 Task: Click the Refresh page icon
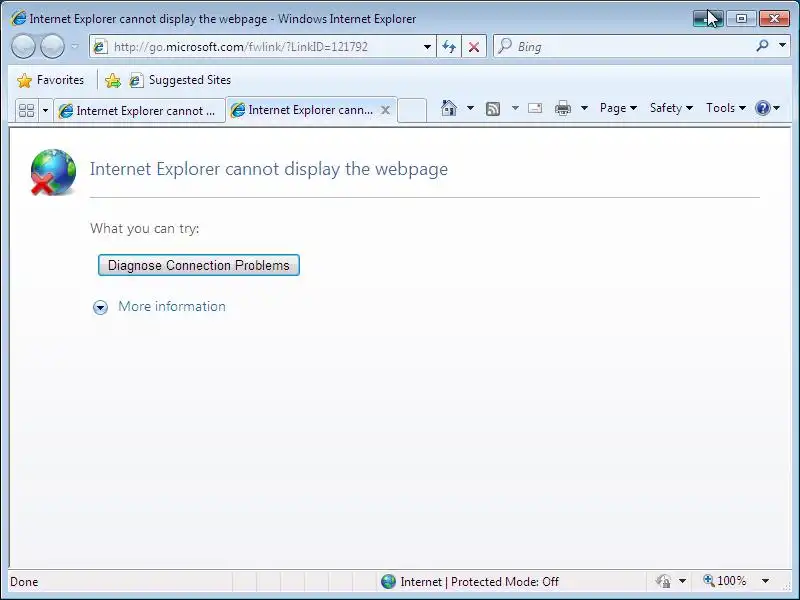(449, 47)
